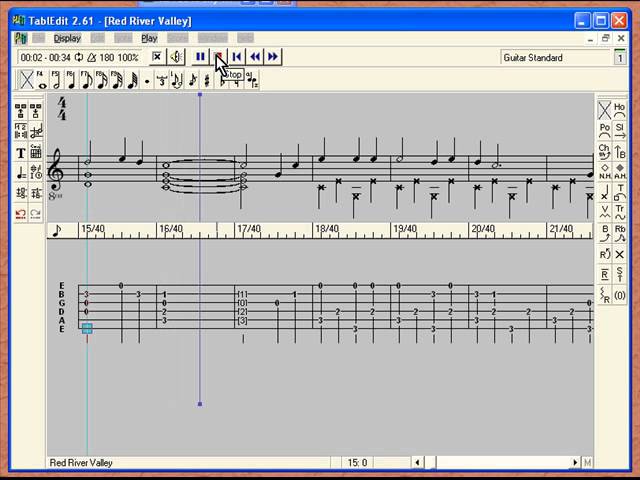Toggle the dotted note button
This screenshot has width=640, height=480.
147,80
